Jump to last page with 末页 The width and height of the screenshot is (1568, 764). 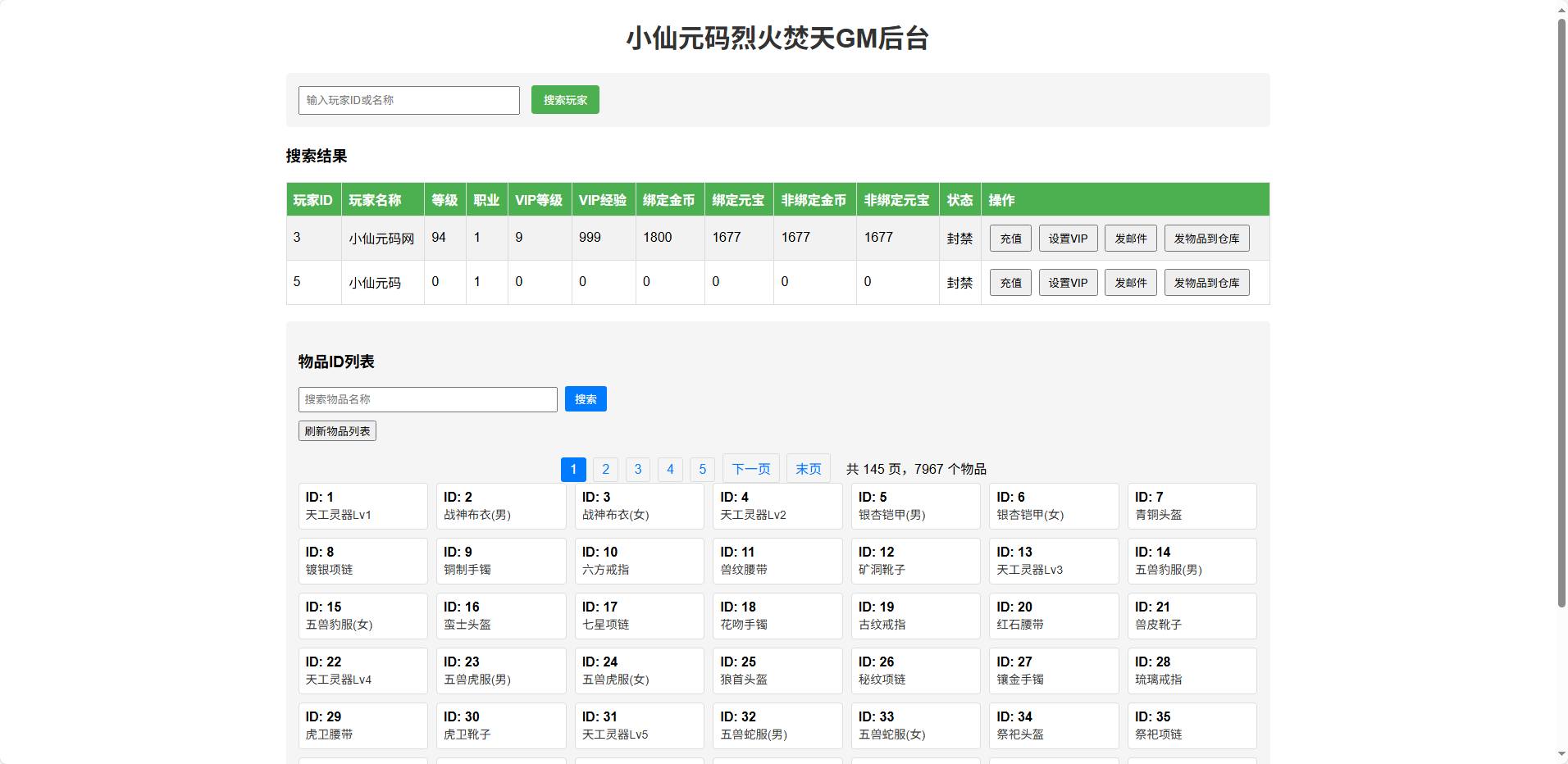point(808,469)
